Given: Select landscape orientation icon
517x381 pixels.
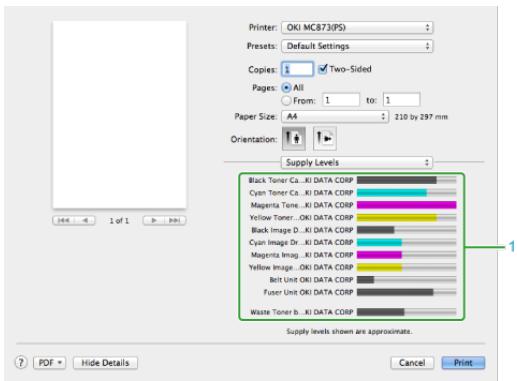Looking at the screenshot, I should [x=325, y=138].
